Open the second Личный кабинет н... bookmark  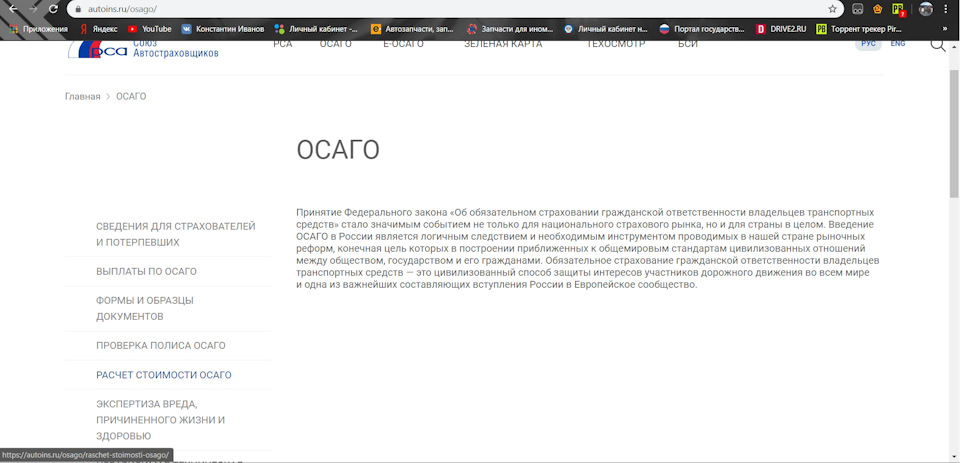point(606,29)
